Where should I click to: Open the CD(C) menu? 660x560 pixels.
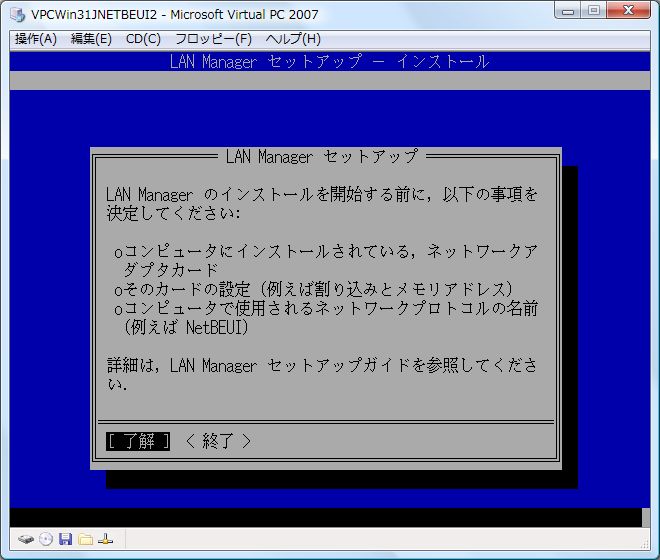[x=143, y=39]
